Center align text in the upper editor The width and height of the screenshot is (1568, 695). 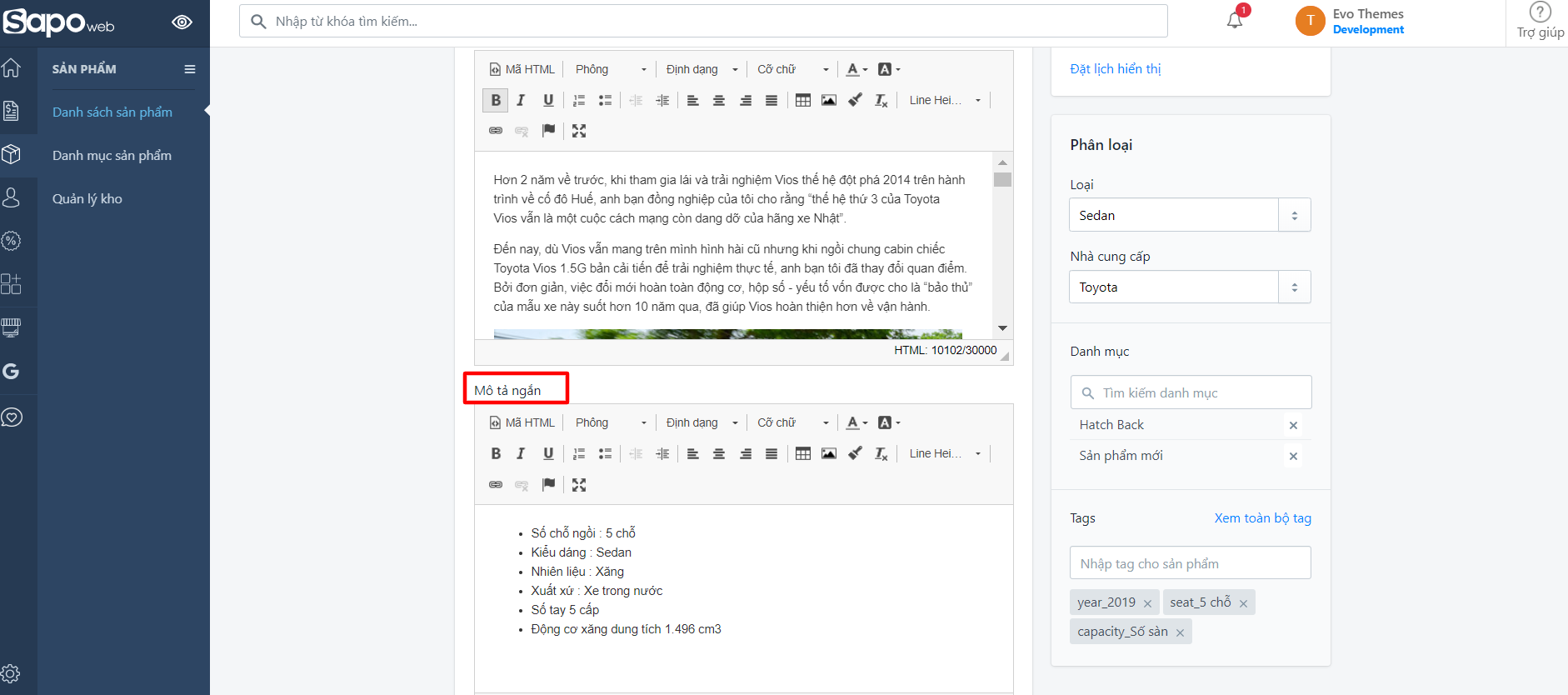pyautogui.click(x=719, y=101)
